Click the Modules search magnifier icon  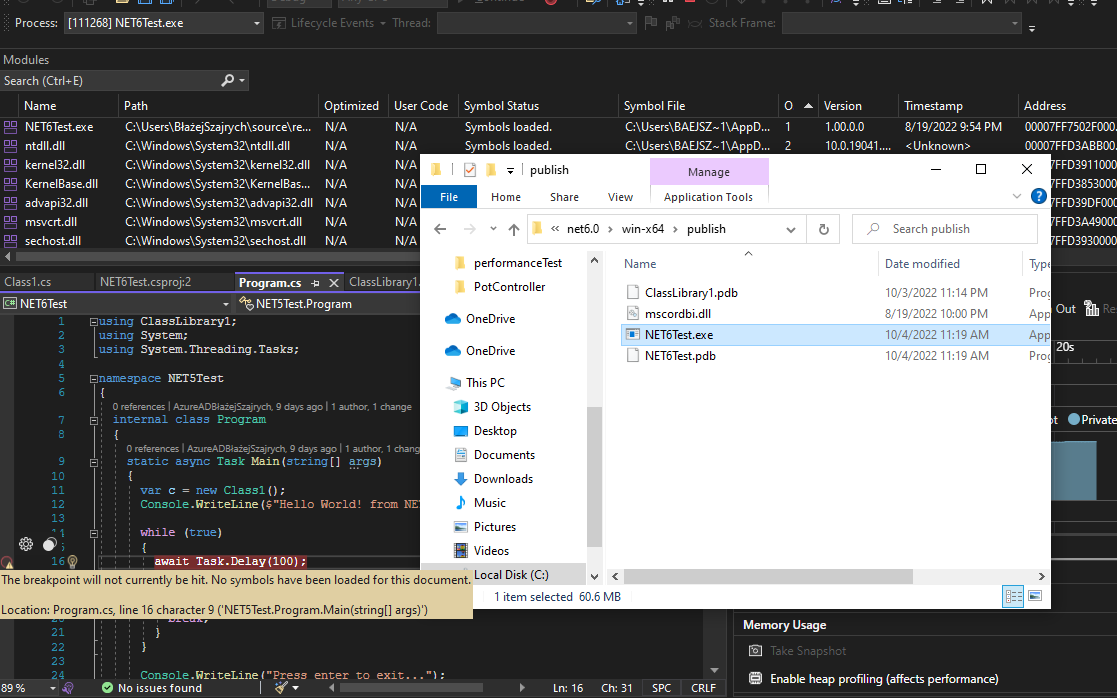pyautogui.click(x=228, y=80)
